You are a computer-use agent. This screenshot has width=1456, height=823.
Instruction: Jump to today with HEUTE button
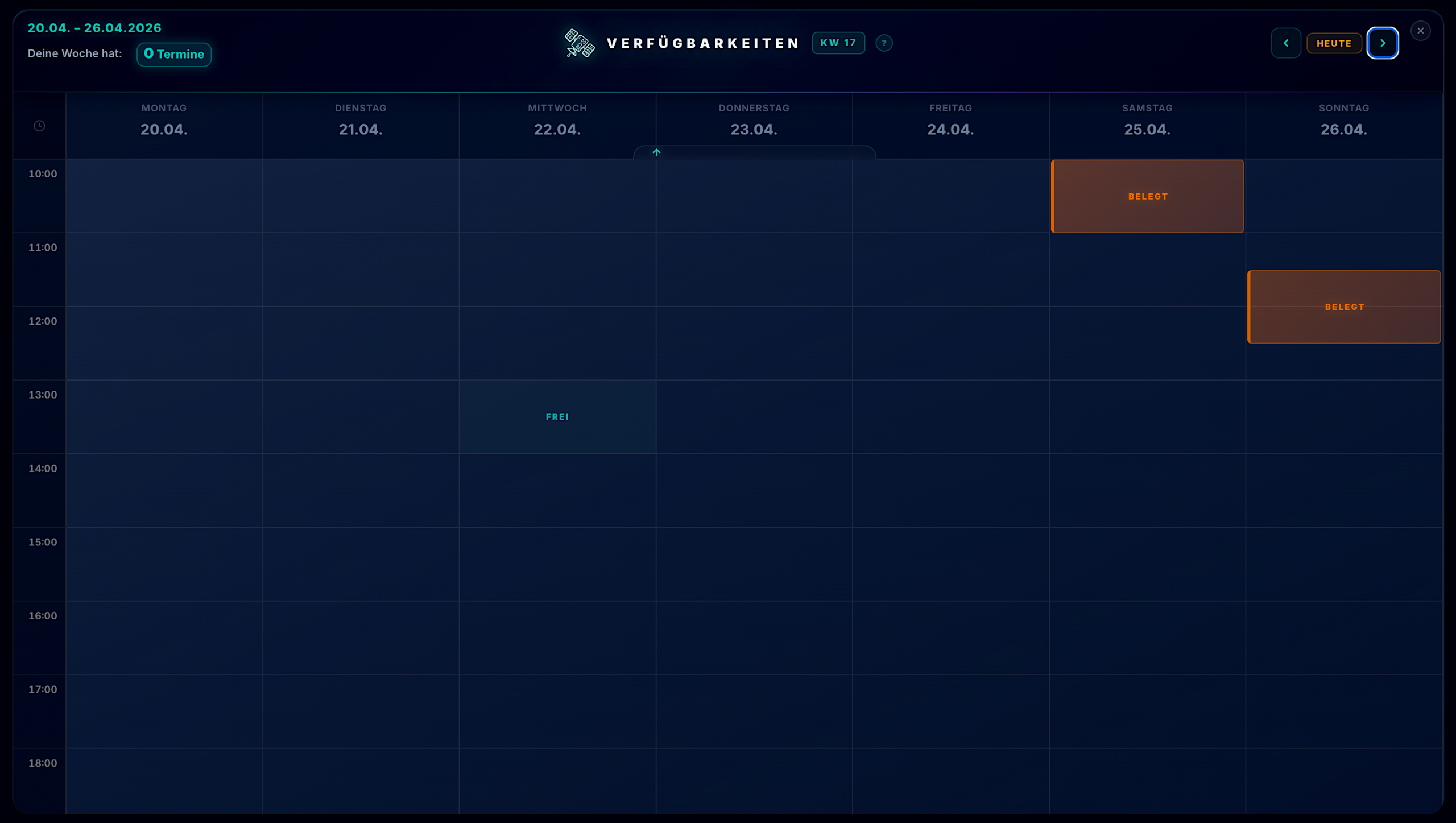point(1334,43)
